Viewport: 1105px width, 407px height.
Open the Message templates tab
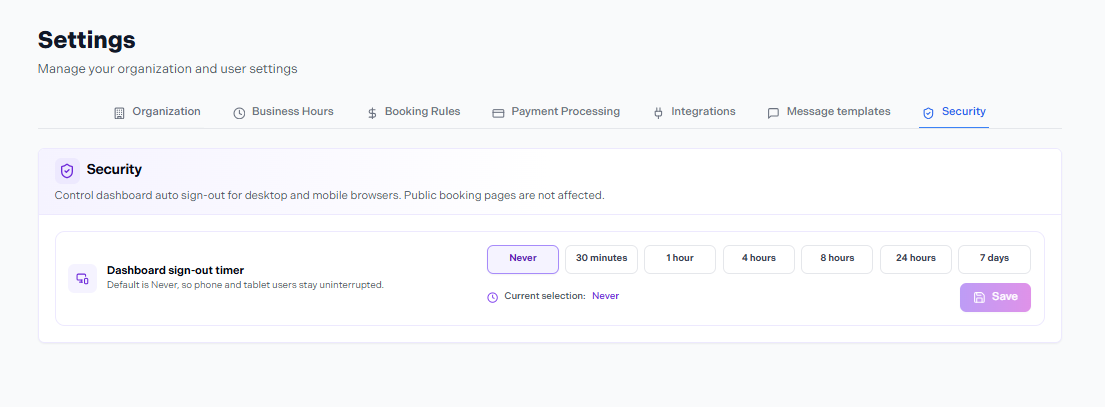[x=829, y=112]
